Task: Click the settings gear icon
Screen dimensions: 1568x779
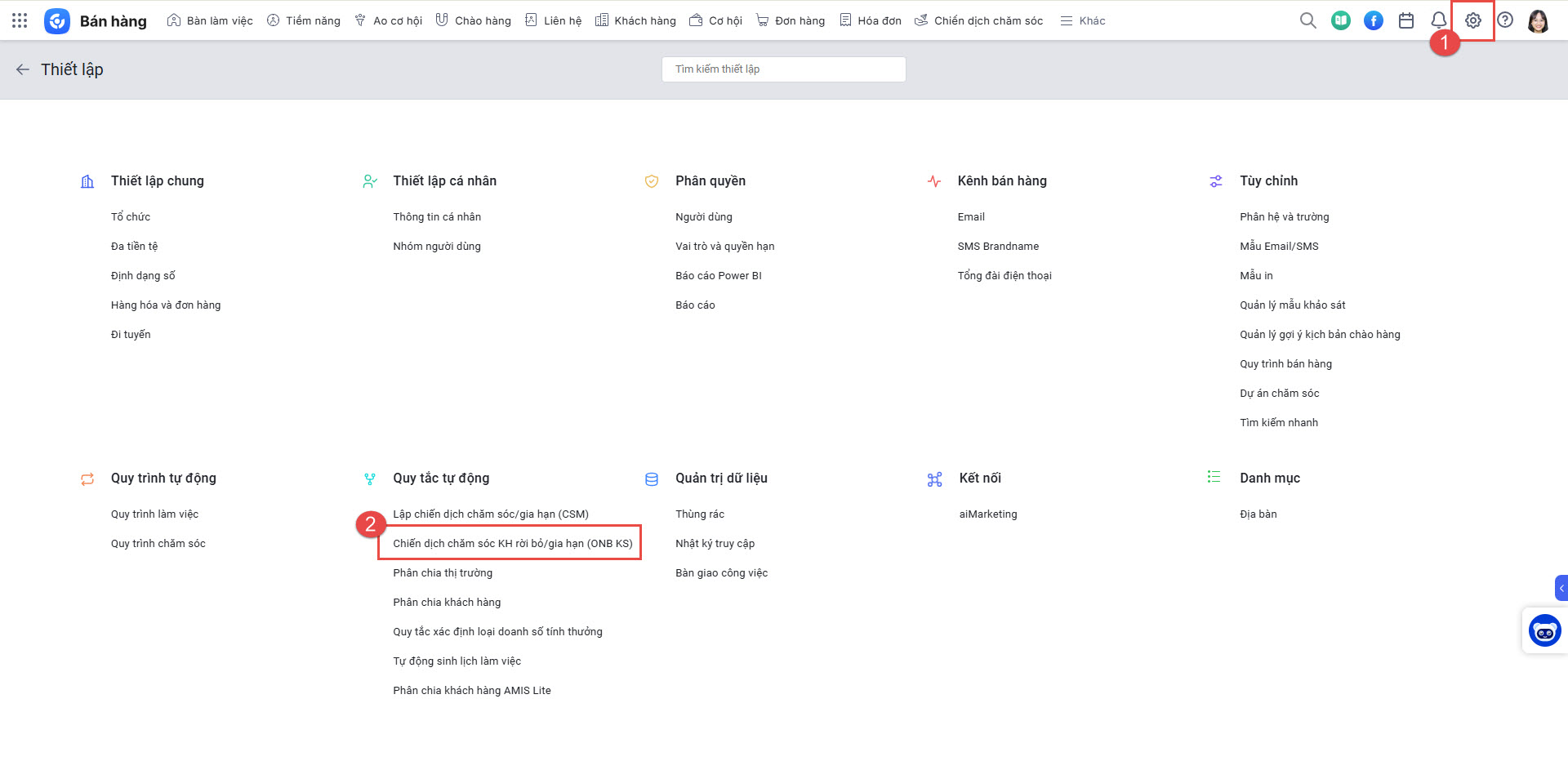Action: click(1472, 20)
